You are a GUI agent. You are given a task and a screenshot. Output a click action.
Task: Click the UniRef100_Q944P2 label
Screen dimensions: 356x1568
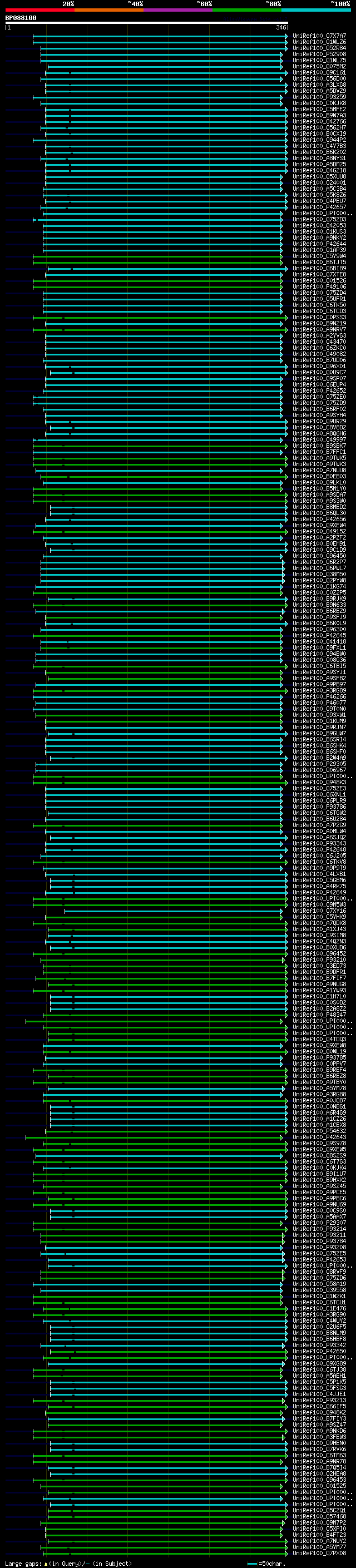pyautogui.click(x=319, y=140)
